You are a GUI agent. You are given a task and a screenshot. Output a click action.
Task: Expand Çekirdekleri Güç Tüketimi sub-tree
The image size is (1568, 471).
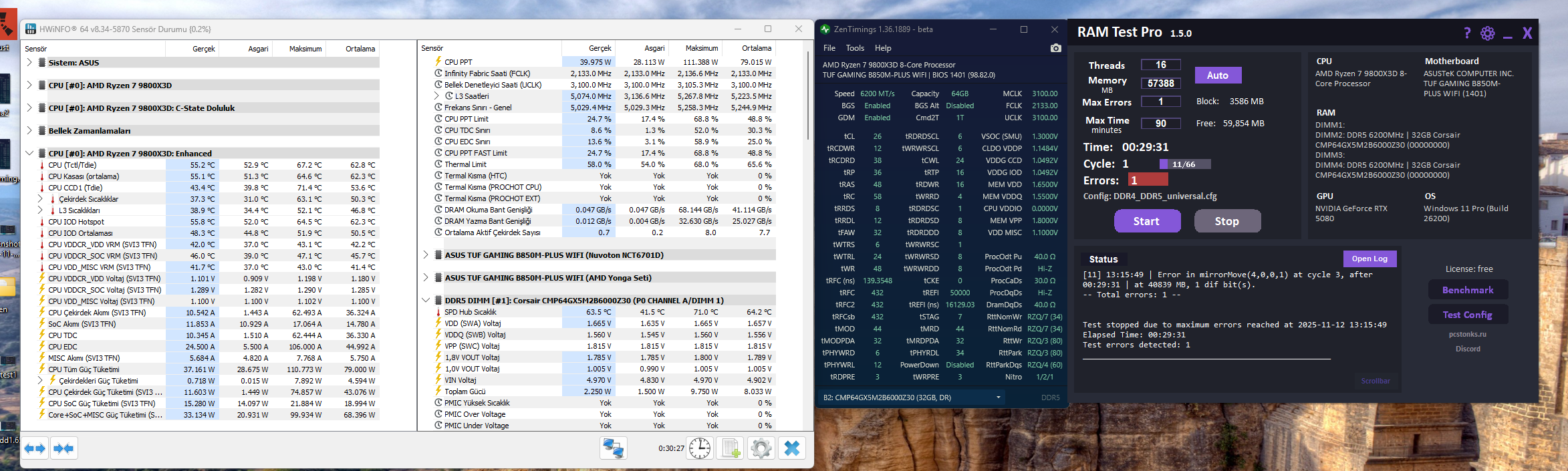tap(41, 380)
